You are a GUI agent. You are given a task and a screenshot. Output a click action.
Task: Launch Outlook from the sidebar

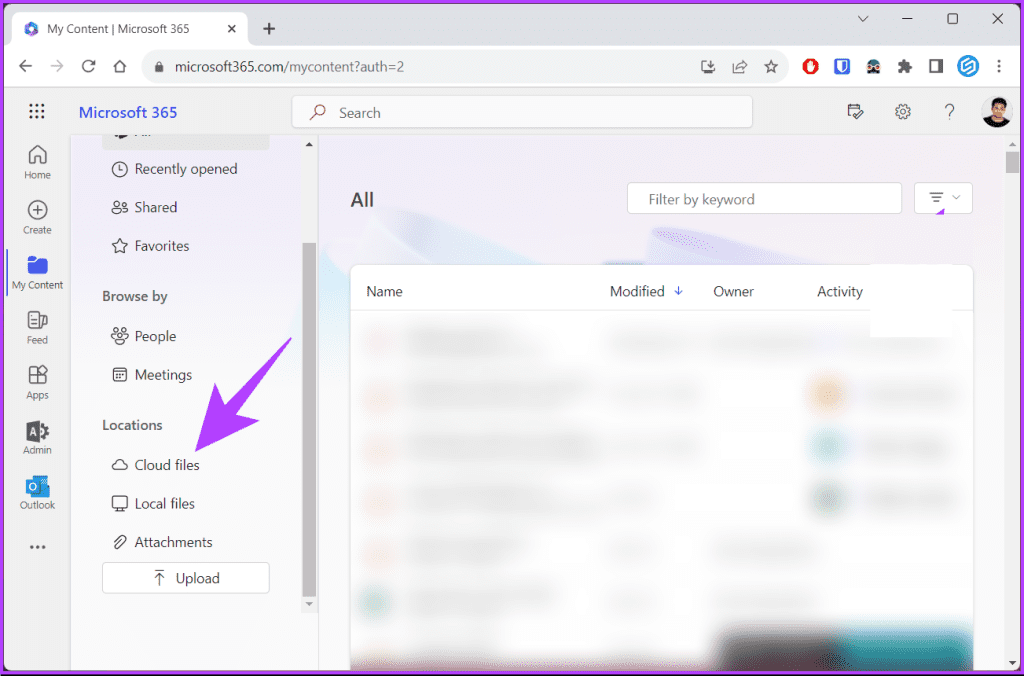click(x=36, y=491)
